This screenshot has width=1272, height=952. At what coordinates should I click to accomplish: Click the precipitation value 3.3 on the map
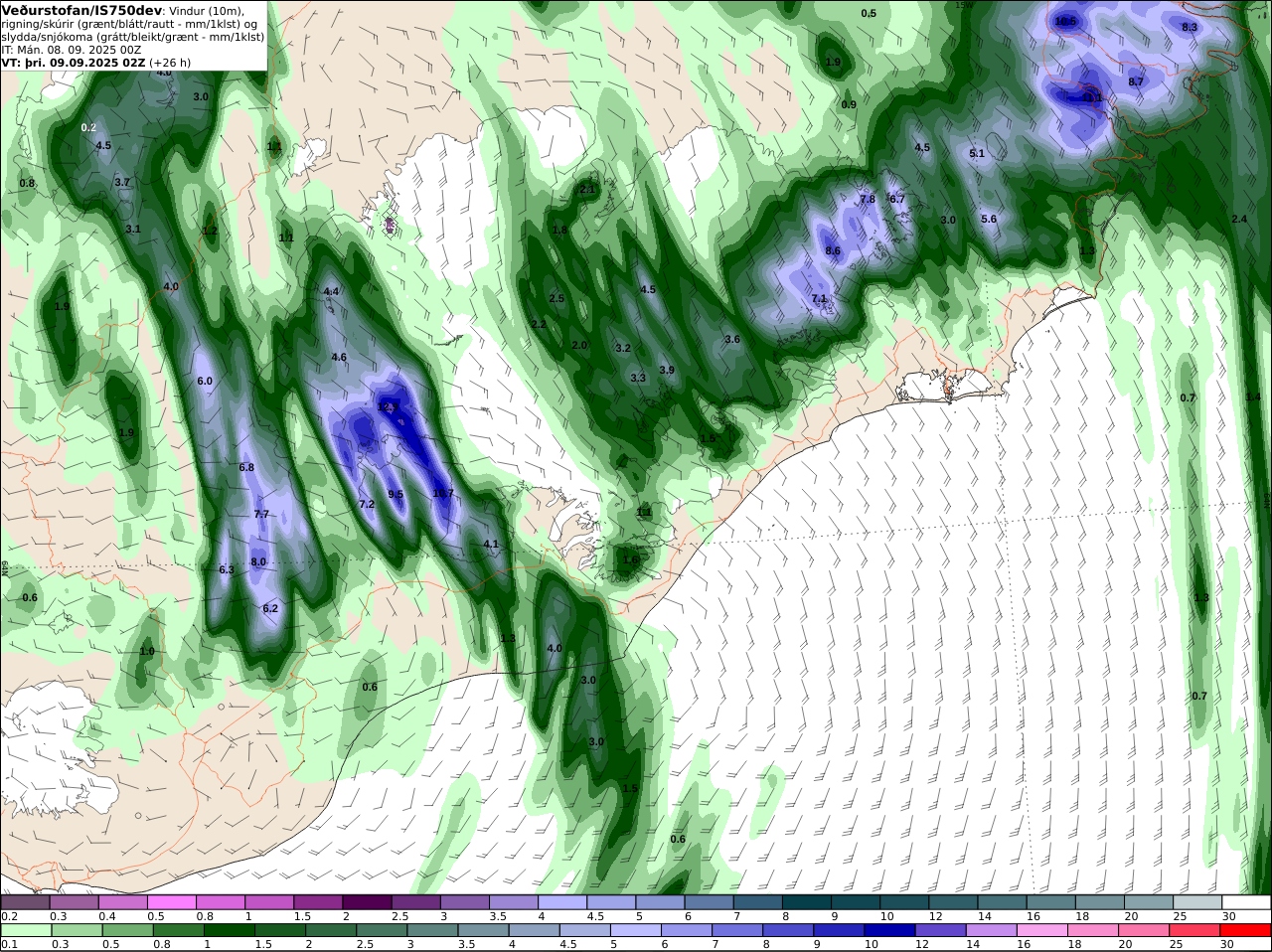[638, 378]
